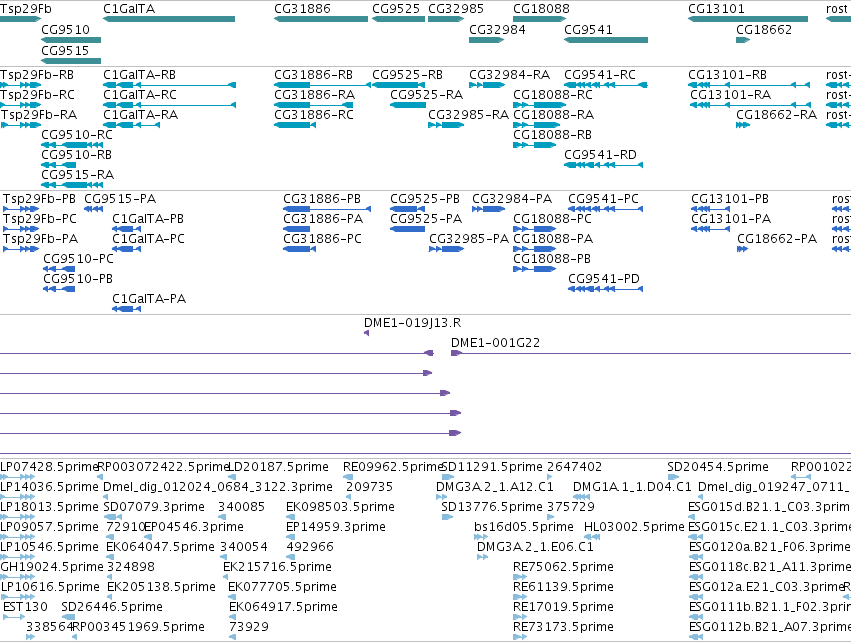Screen dimensions: 851x642
Task: Click the DME1-019J13.R clone label
Action: pyautogui.click(x=412, y=322)
